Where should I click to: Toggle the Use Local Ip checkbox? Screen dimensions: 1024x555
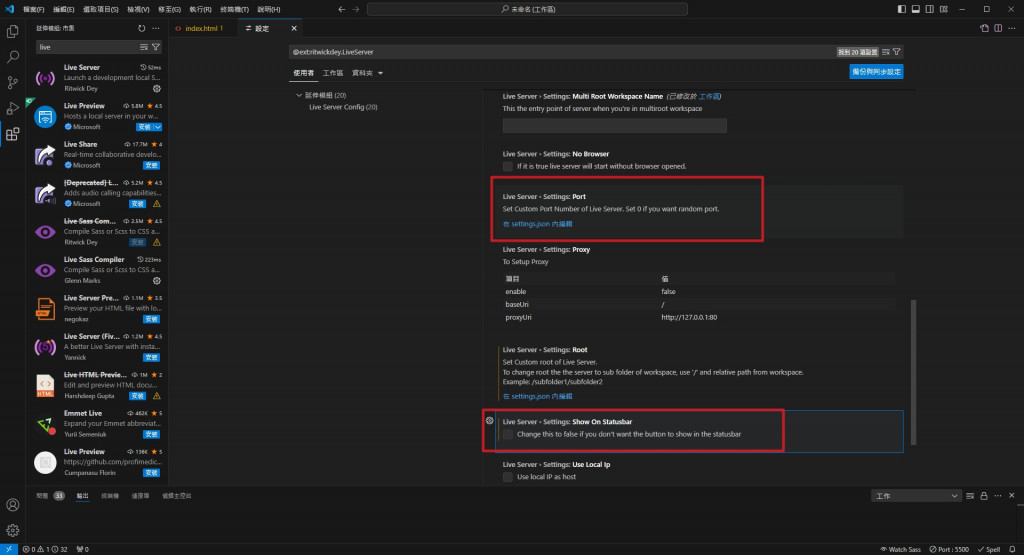(x=507, y=477)
